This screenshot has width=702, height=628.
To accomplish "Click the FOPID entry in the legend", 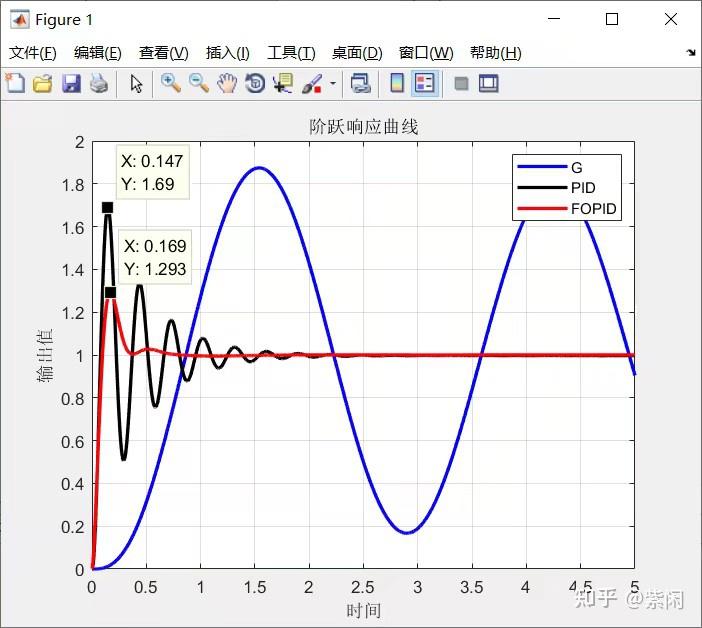I will click(x=594, y=209).
